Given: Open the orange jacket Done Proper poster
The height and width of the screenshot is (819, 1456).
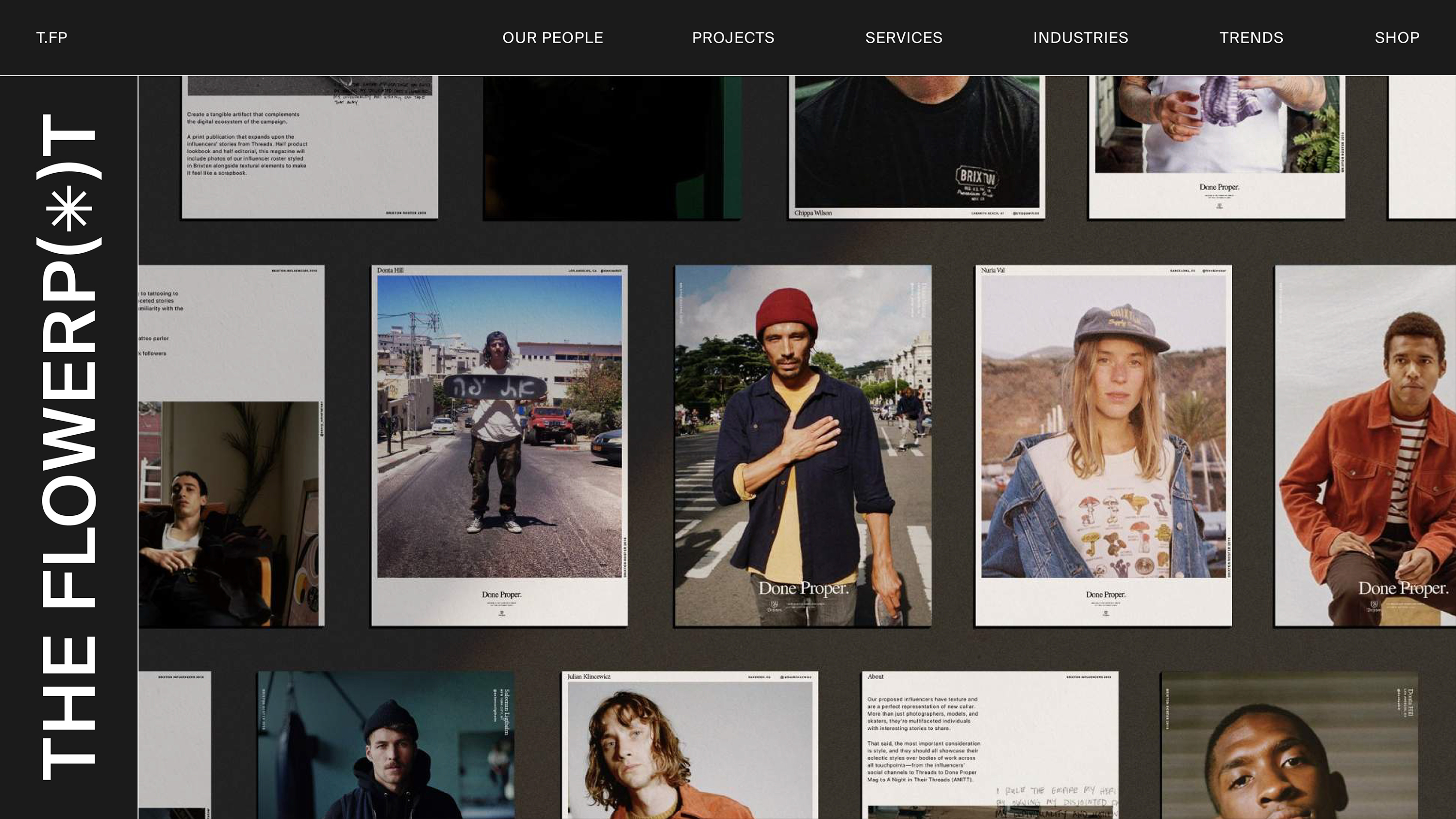Looking at the screenshot, I should tap(1365, 445).
